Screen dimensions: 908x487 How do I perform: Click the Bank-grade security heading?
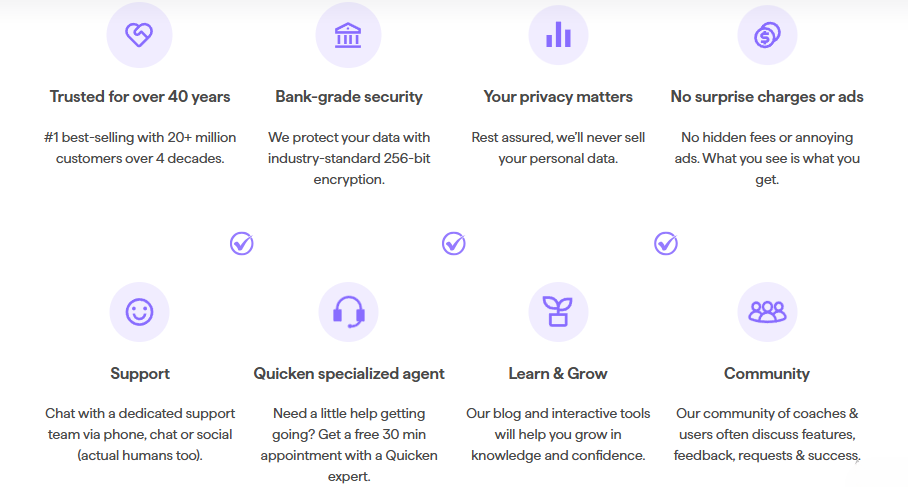coord(349,97)
